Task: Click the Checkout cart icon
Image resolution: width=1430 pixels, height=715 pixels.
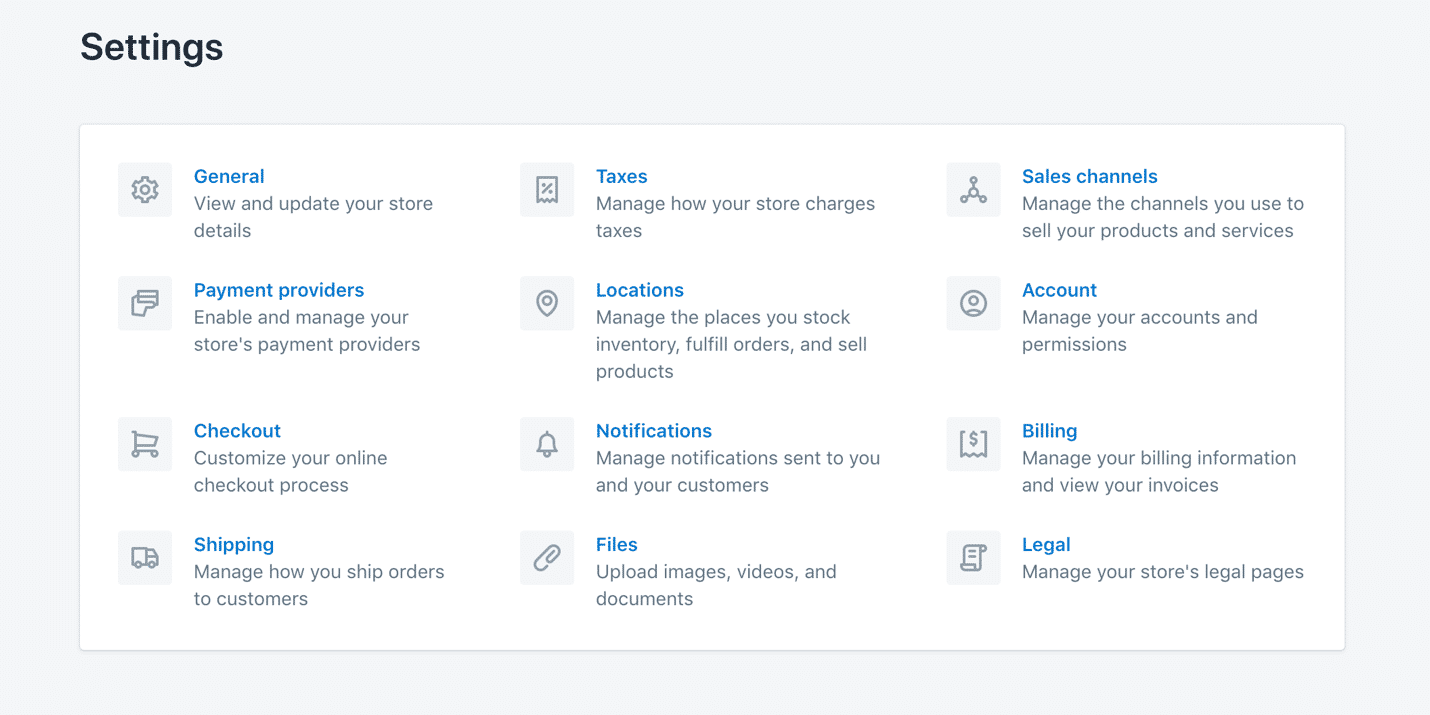Action: point(145,445)
